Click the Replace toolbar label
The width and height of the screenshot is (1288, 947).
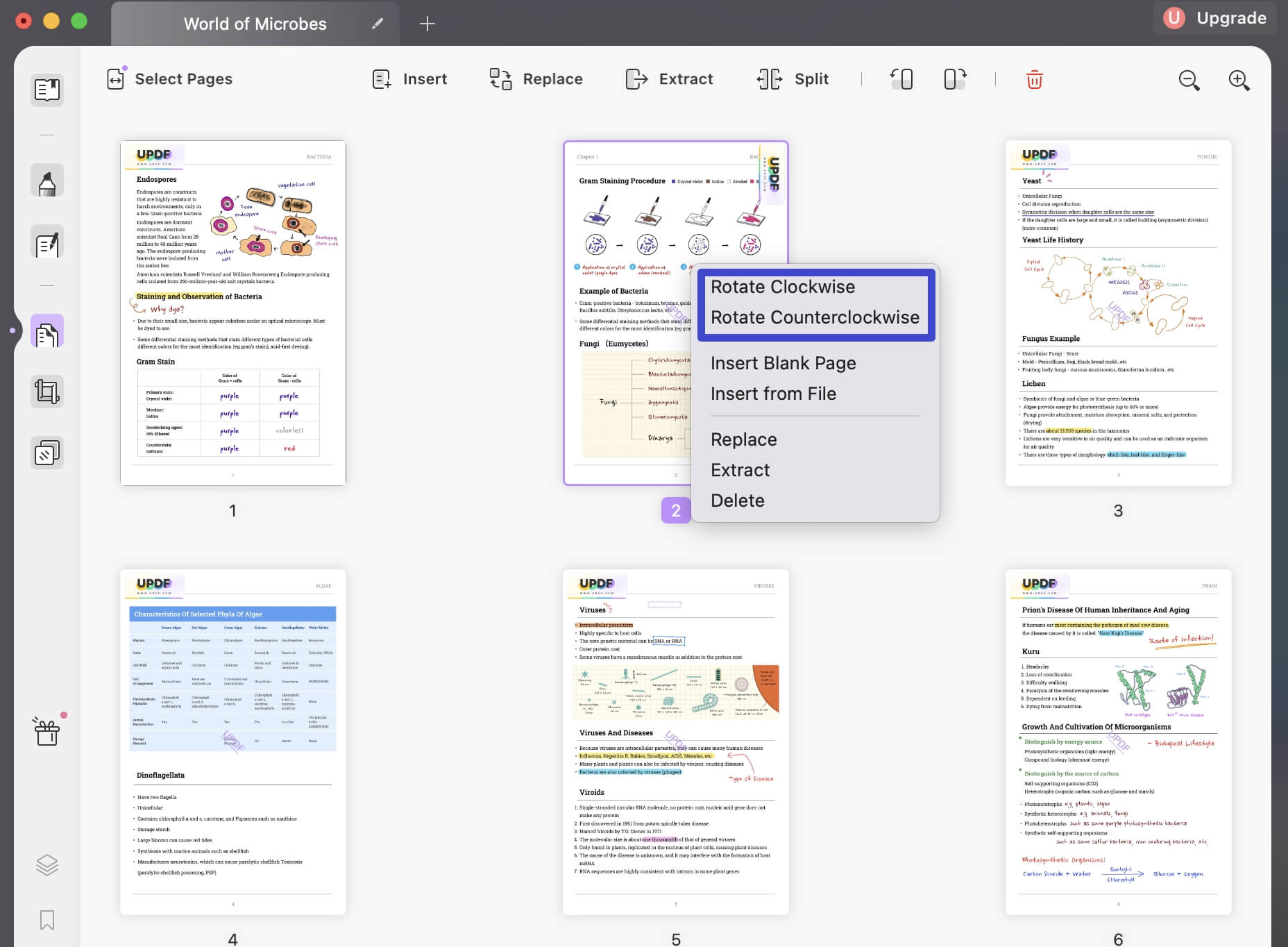coord(552,79)
